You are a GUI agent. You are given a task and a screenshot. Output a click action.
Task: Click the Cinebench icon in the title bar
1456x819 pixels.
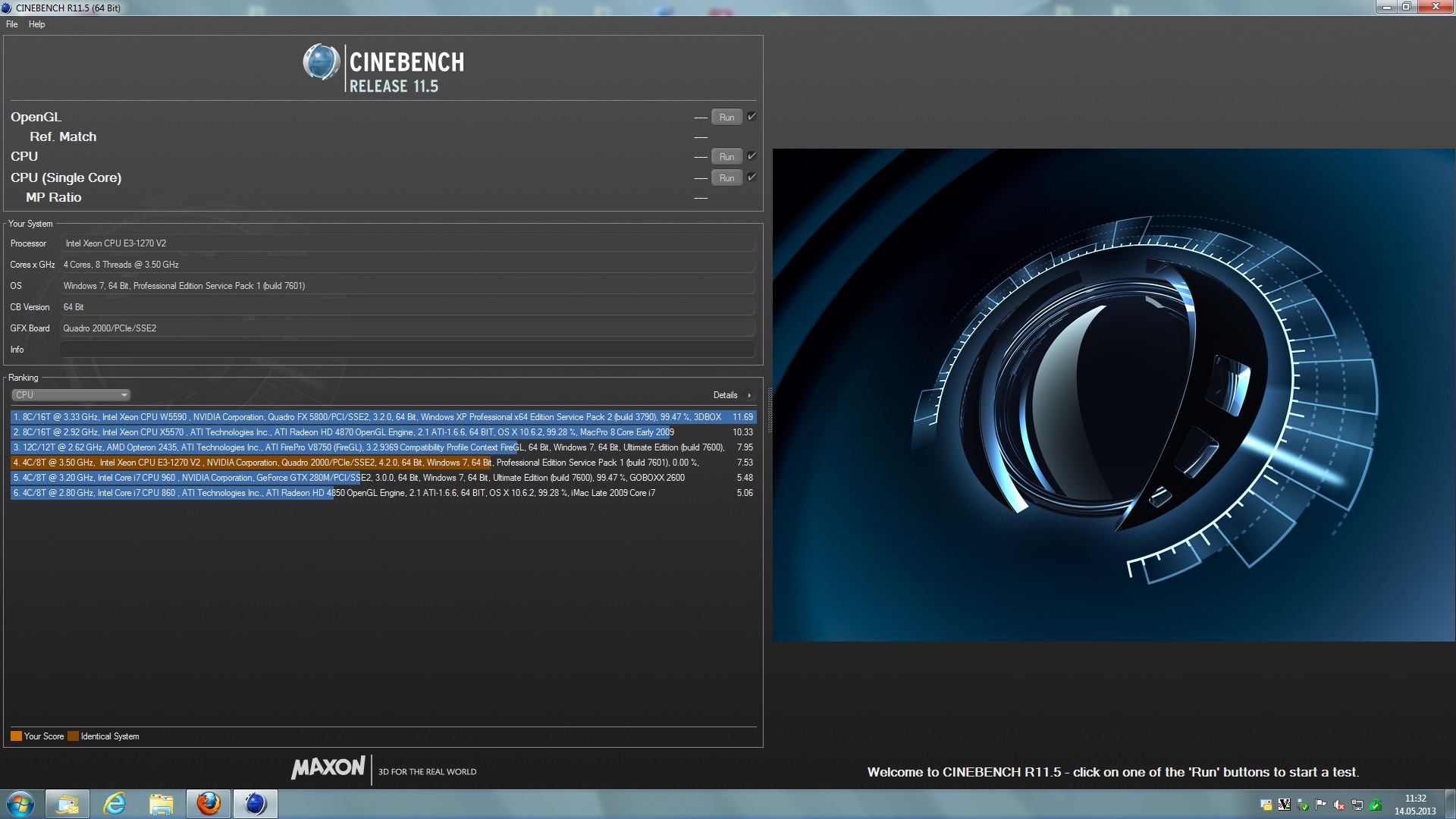[7, 8]
